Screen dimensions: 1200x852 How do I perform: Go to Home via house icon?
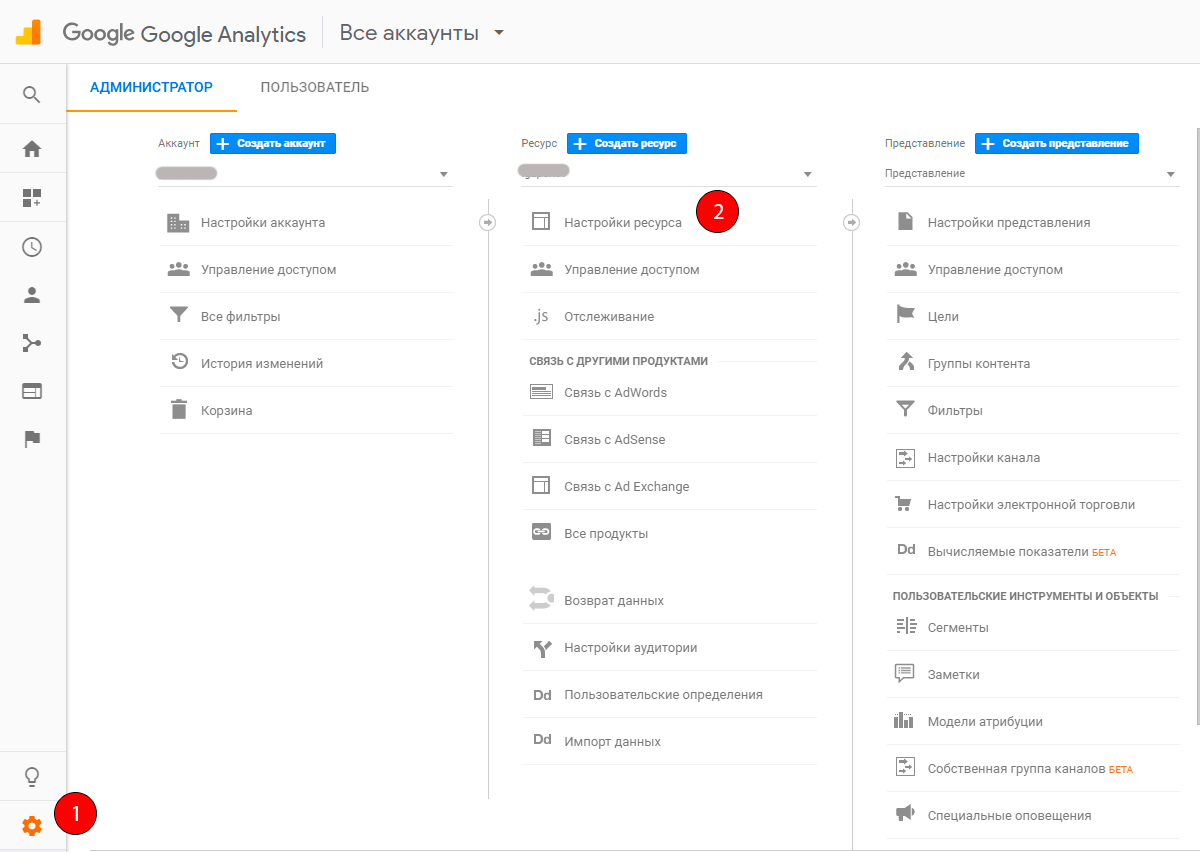(32, 149)
